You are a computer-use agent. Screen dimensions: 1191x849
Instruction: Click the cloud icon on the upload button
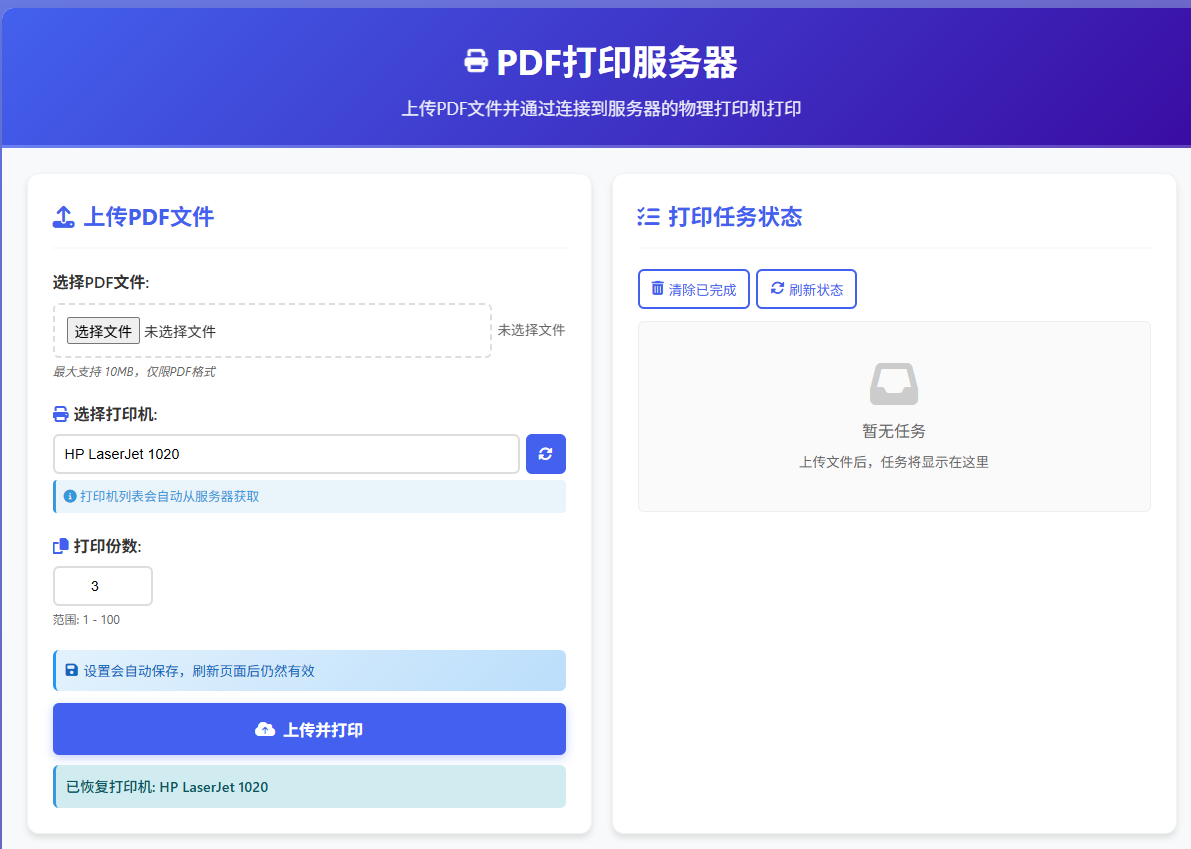point(265,730)
